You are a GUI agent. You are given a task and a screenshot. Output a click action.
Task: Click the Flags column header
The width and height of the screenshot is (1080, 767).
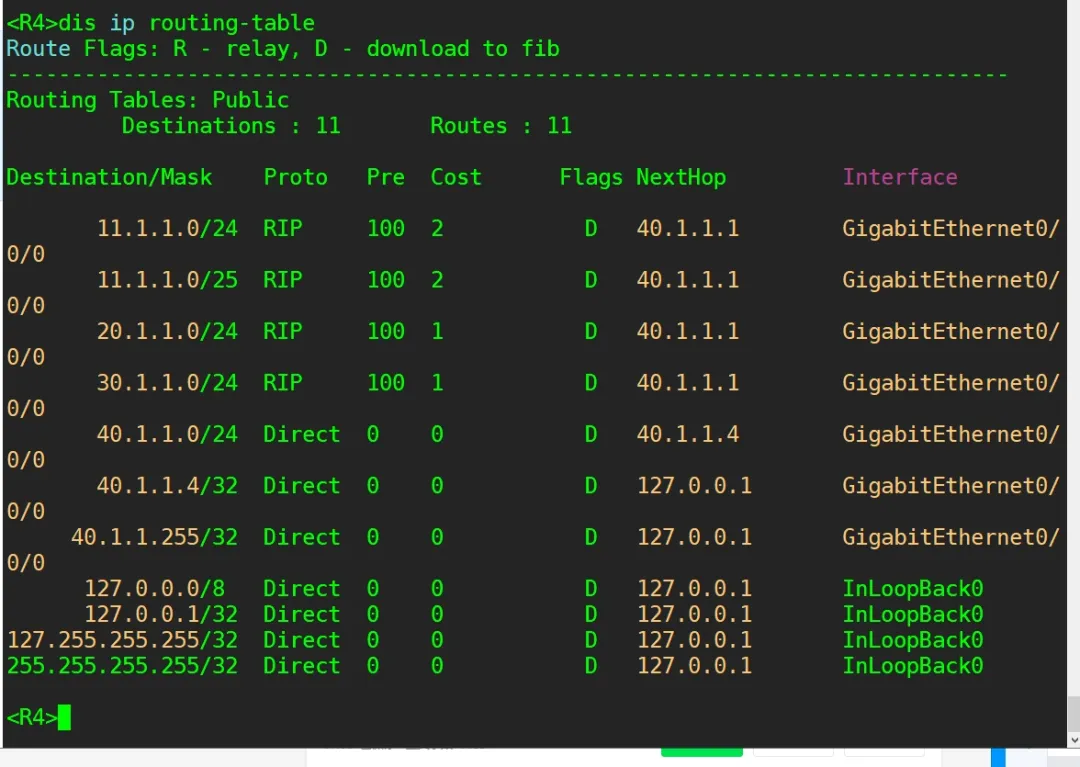(x=590, y=177)
